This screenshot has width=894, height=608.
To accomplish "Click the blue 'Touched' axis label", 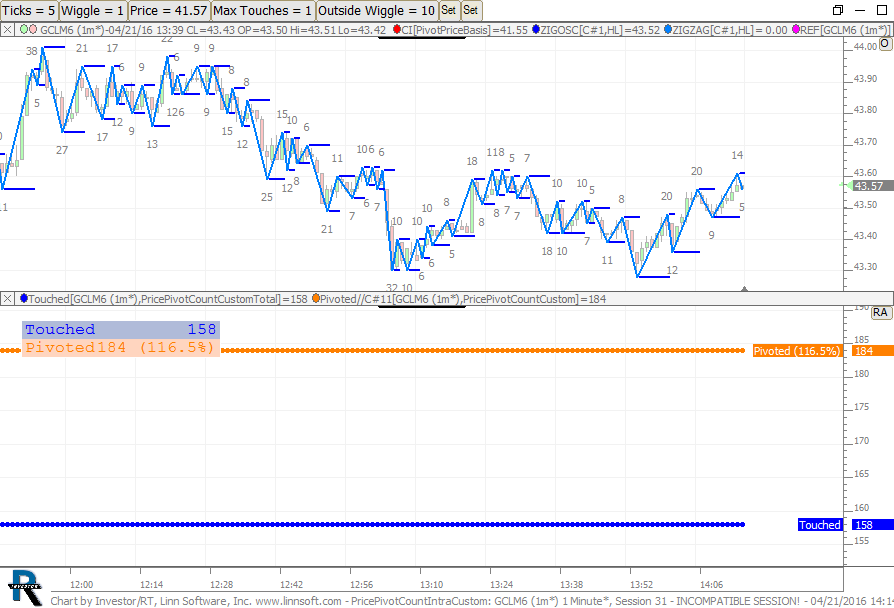I will (820, 525).
